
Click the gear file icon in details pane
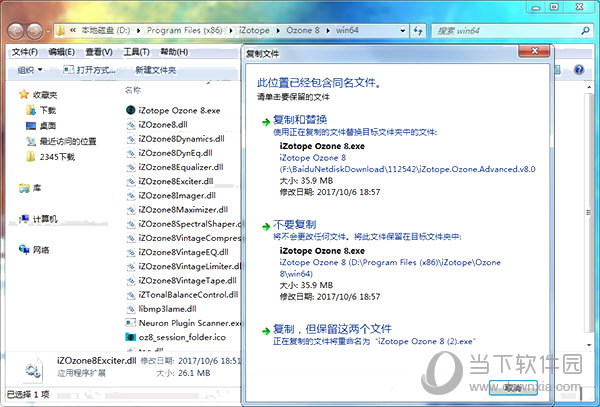(32, 370)
